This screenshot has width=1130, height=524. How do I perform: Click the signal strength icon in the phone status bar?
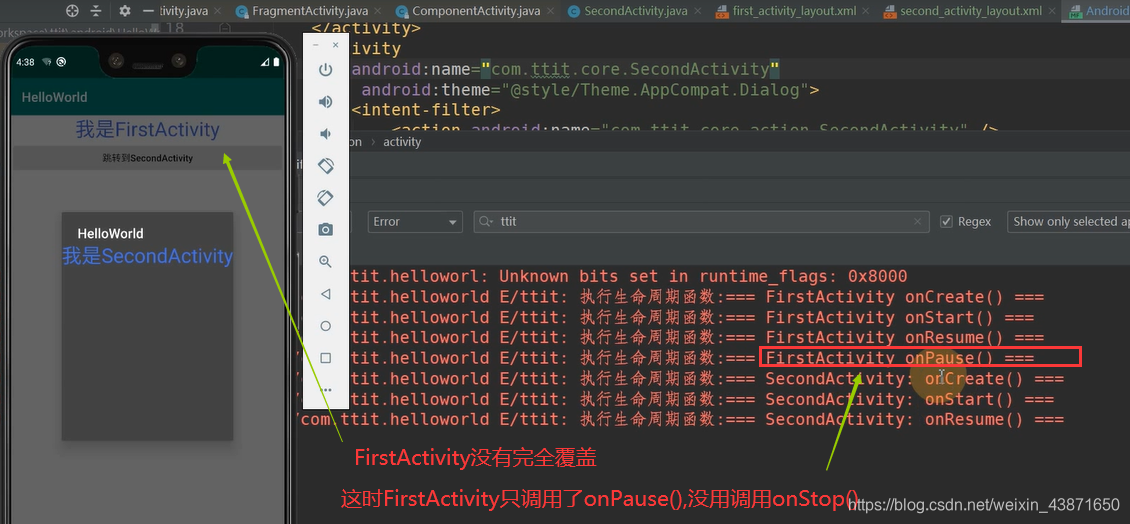tap(264, 62)
